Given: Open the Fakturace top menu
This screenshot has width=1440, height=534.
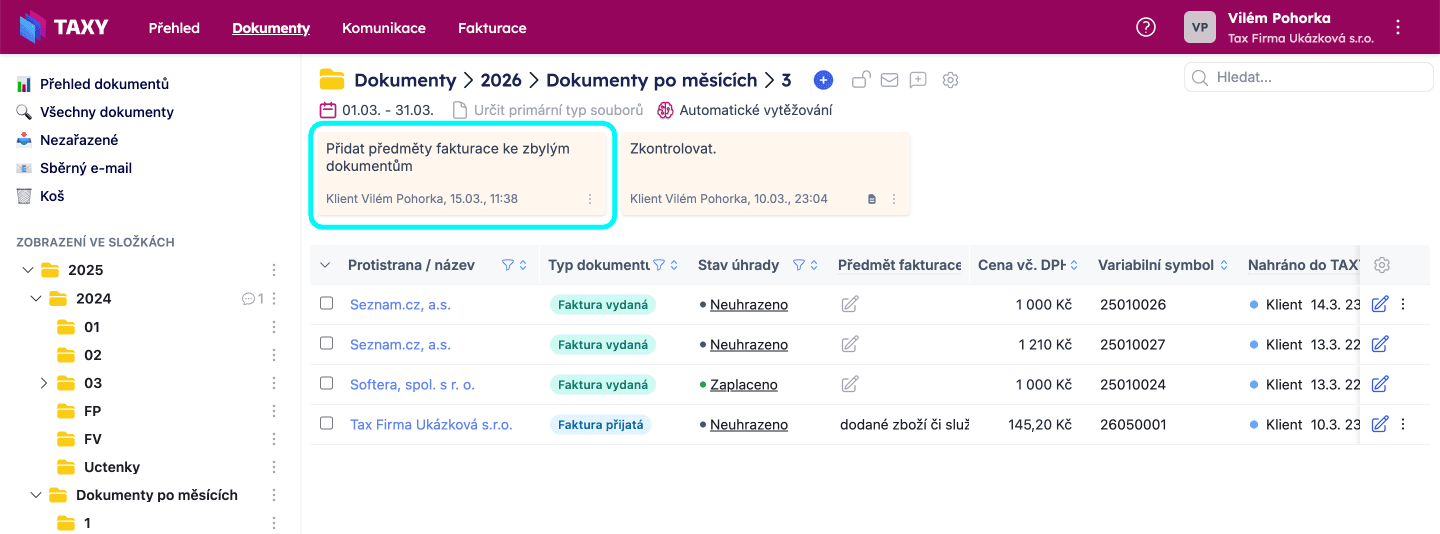Looking at the screenshot, I should pos(492,28).
